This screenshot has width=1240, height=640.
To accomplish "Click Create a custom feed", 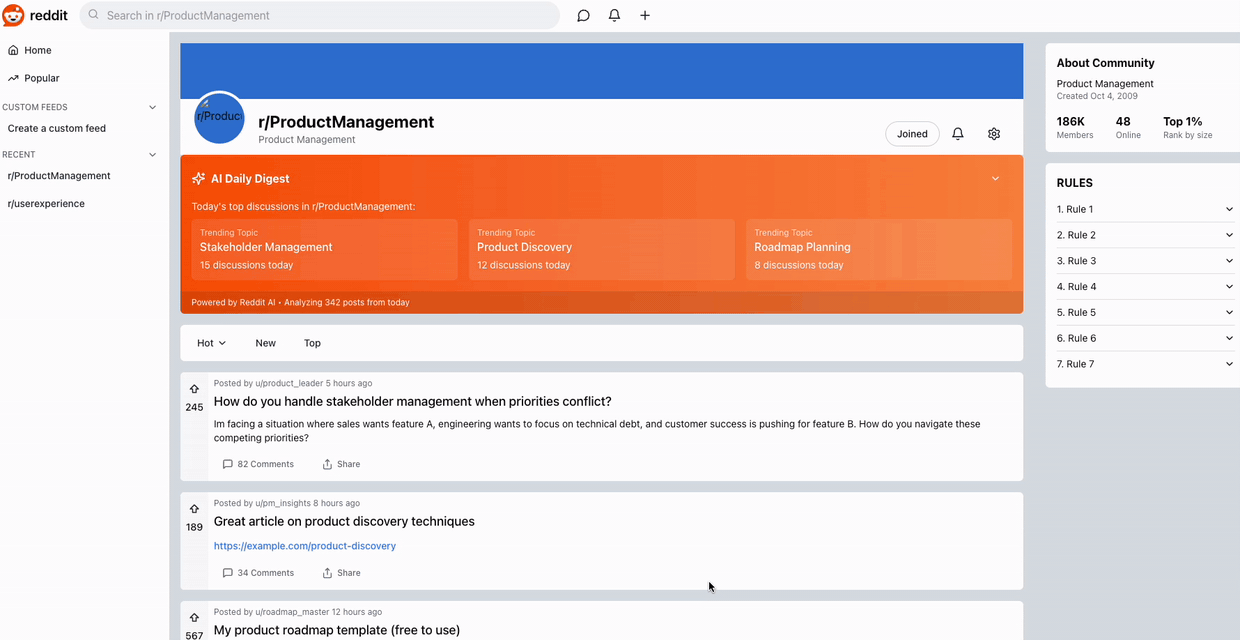I will [57, 128].
